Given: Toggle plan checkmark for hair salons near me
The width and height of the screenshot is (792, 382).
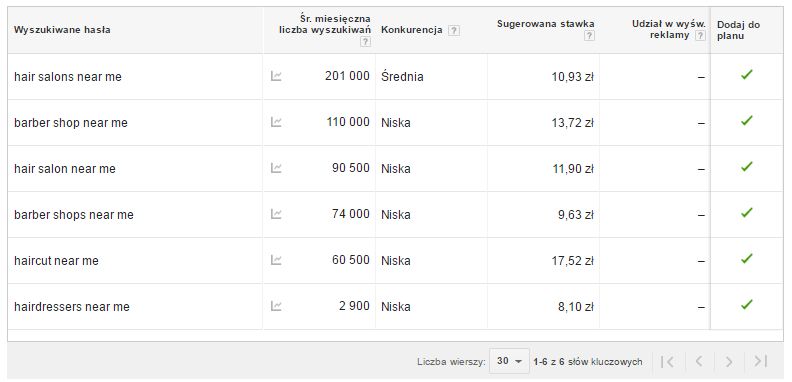Looking at the screenshot, I should click(747, 75).
